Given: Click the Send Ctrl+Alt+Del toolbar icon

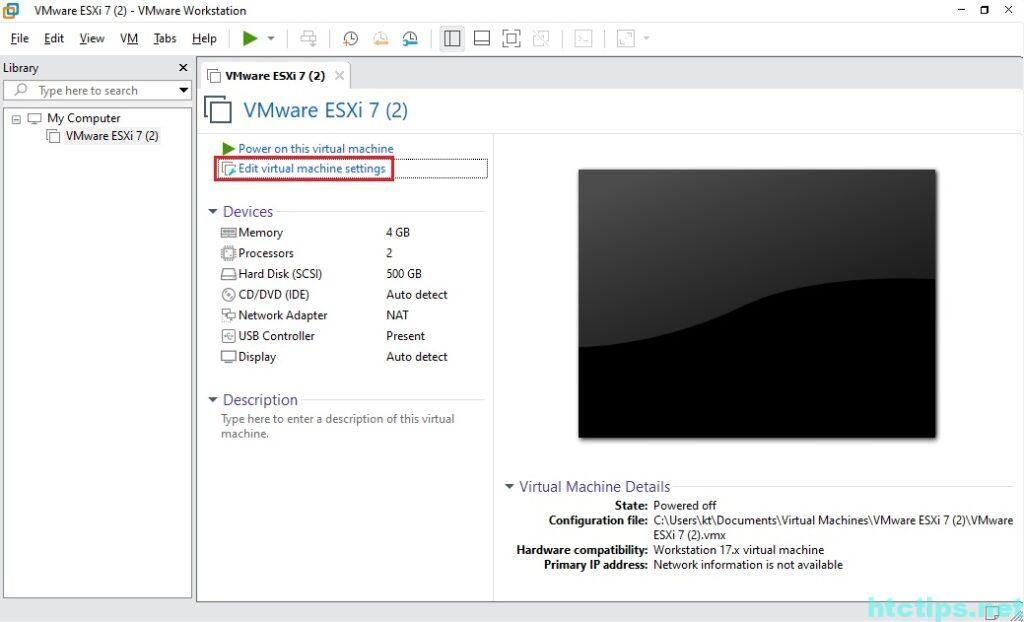Looking at the screenshot, I should click(308, 39).
